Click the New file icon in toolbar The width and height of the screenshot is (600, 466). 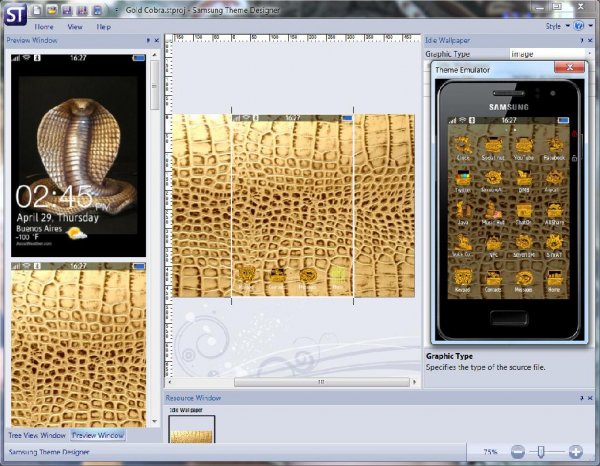coord(36,9)
